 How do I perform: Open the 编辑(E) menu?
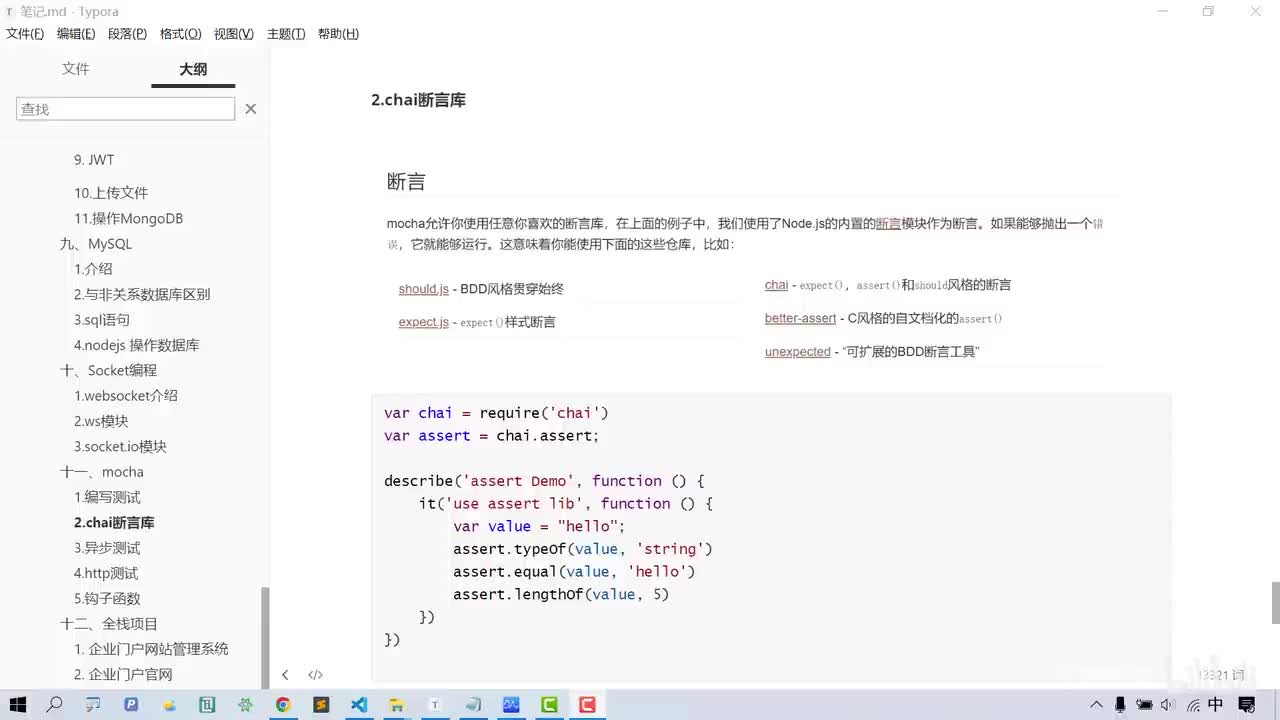(x=76, y=34)
